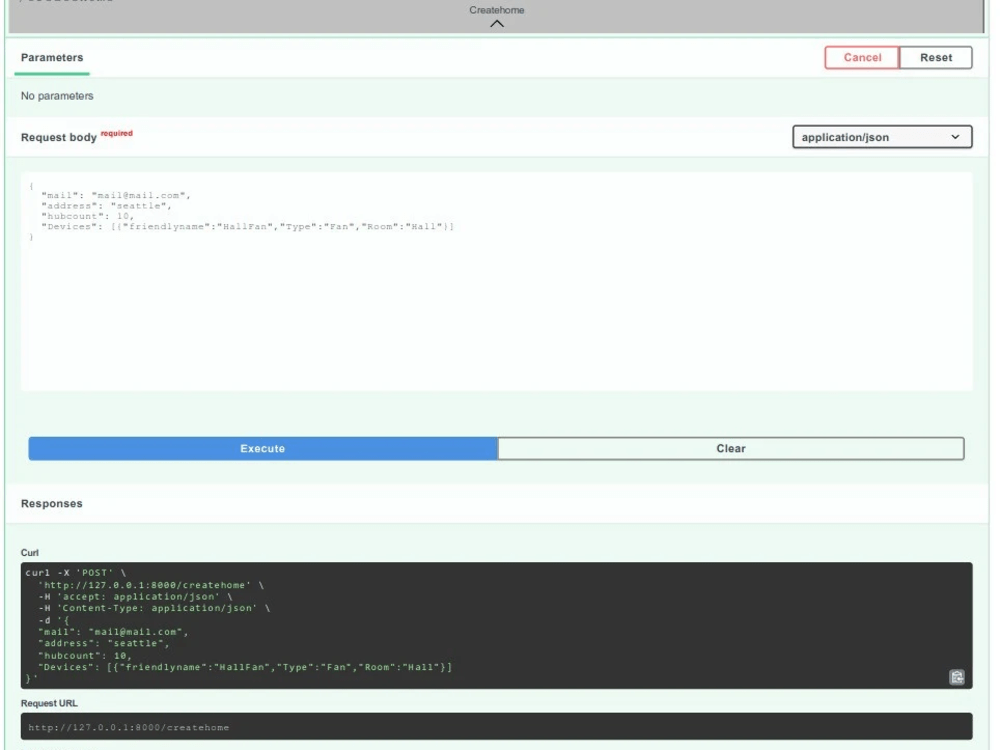Click the "Devices" line in curl output
Viewport: 1000px width, 750px height.
[x=245, y=667]
